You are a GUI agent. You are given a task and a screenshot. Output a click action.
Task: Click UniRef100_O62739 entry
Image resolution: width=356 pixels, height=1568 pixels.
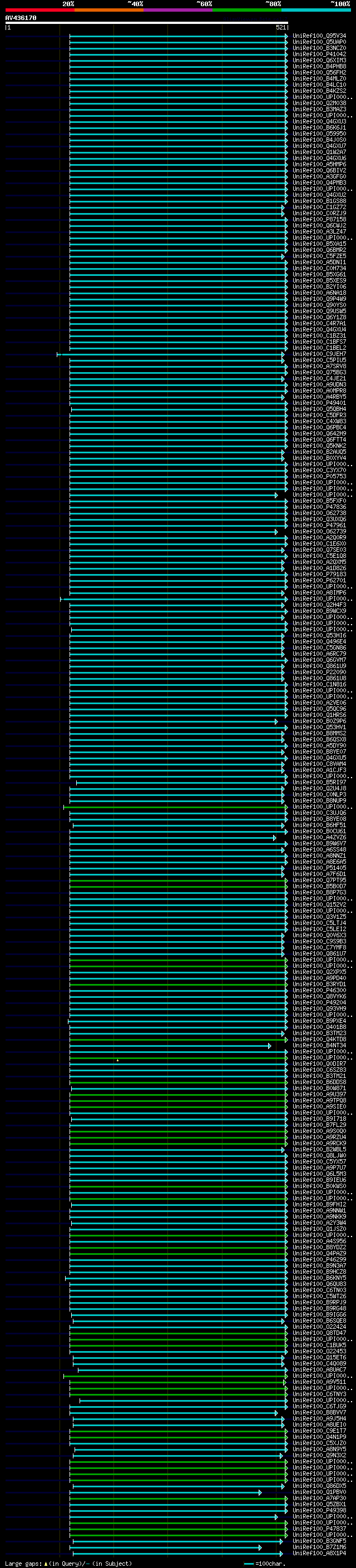click(x=319, y=531)
